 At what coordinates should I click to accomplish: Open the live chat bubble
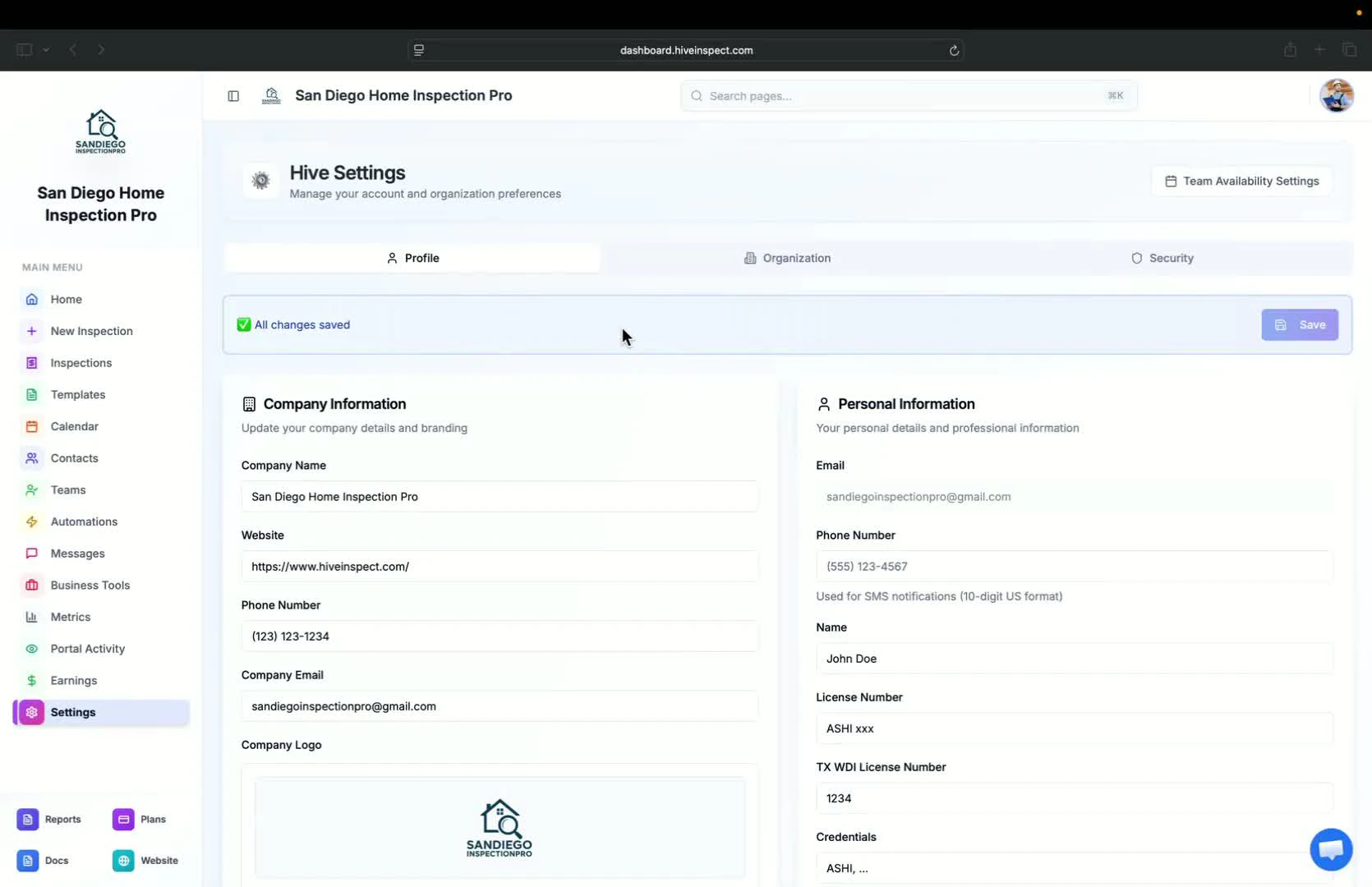1330,849
